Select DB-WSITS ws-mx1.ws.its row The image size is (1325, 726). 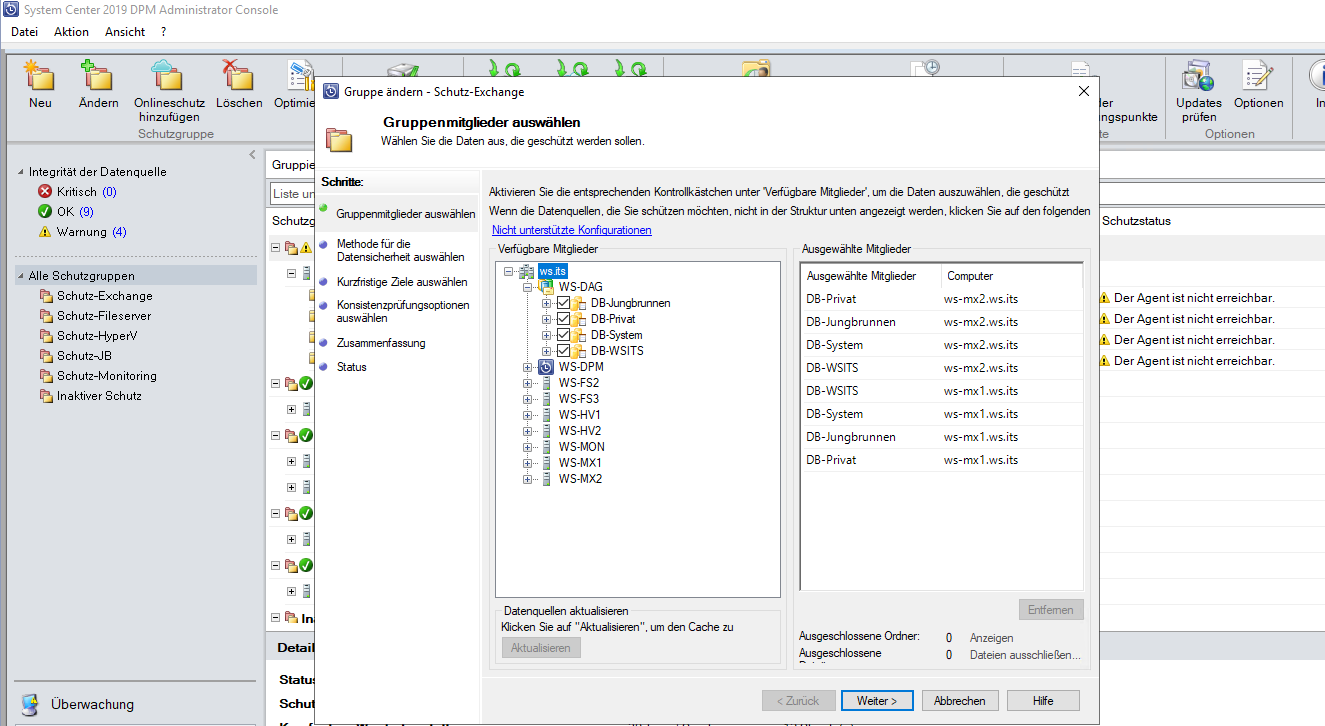coord(941,391)
